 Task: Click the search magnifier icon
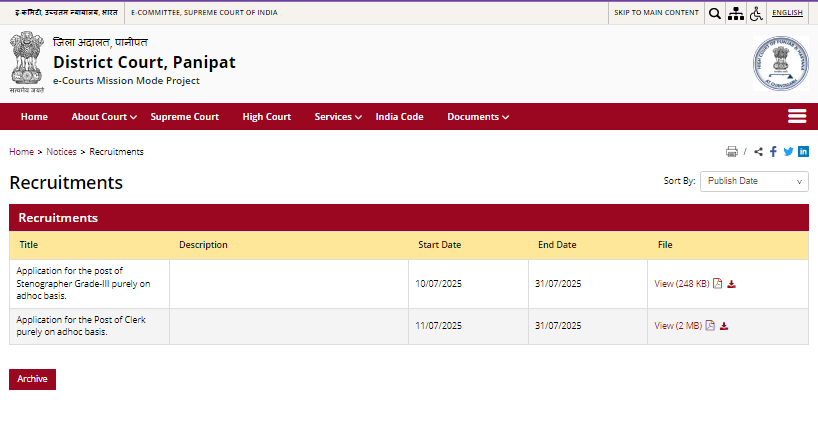click(714, 13)
